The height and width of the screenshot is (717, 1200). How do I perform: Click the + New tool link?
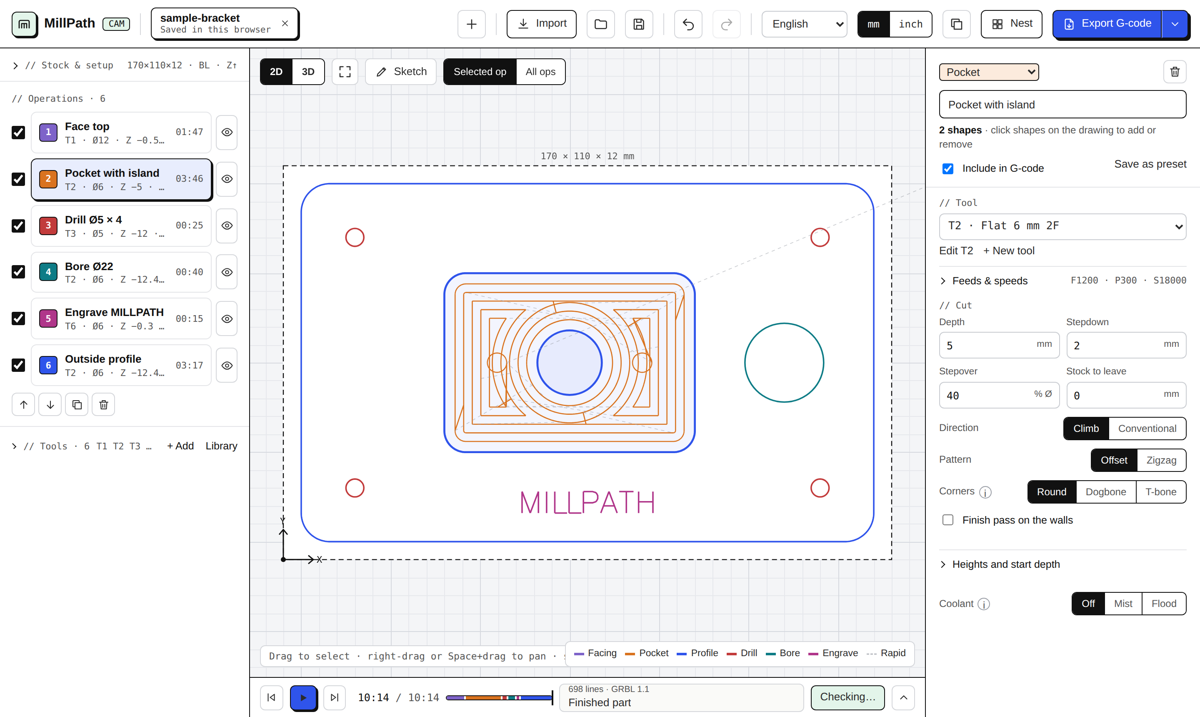pyautogui.click(x=1009, y=251)
